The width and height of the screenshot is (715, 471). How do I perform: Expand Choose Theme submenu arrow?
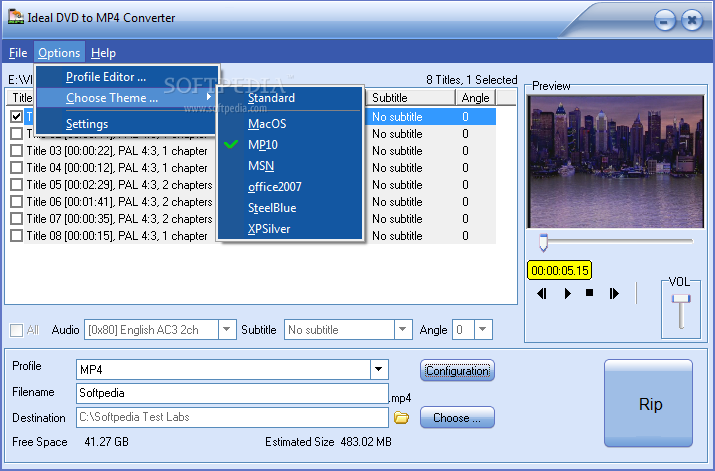[209, 97]
